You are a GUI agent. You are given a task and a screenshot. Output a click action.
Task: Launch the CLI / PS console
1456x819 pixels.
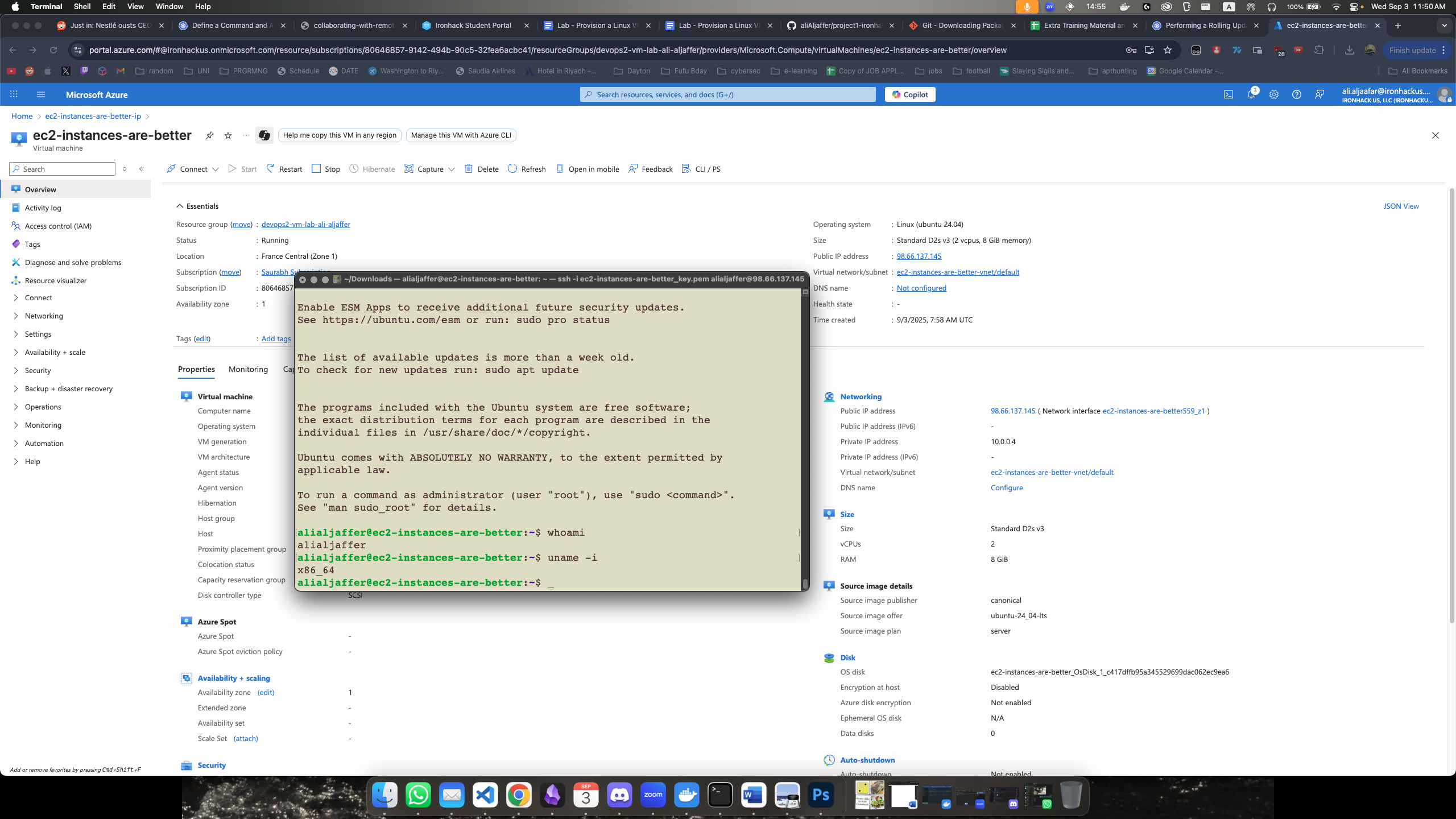[701, 168]
